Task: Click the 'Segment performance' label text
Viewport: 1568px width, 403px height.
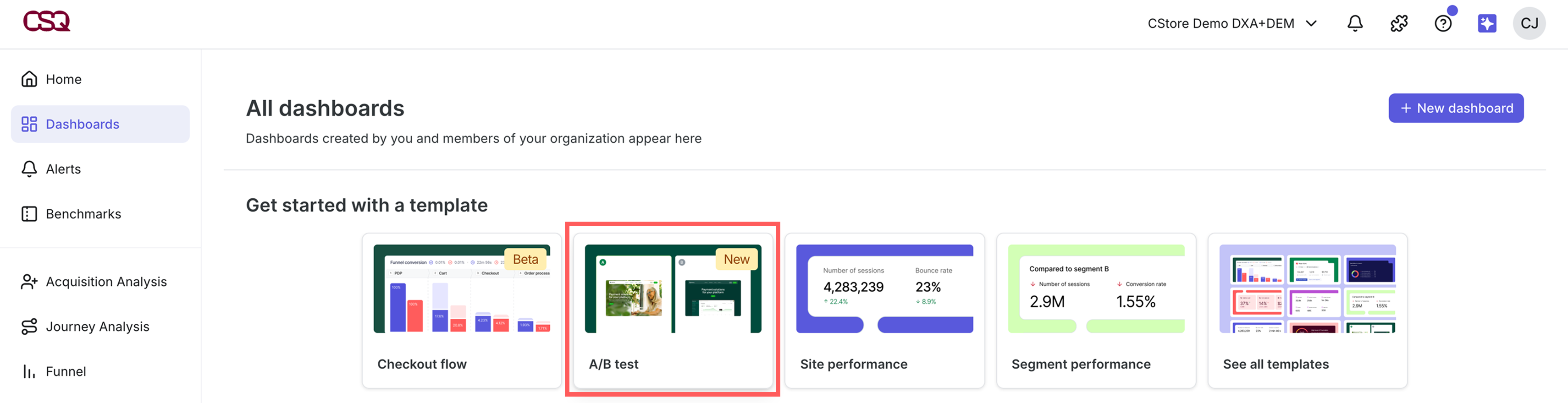Action: coord(1081,364)
